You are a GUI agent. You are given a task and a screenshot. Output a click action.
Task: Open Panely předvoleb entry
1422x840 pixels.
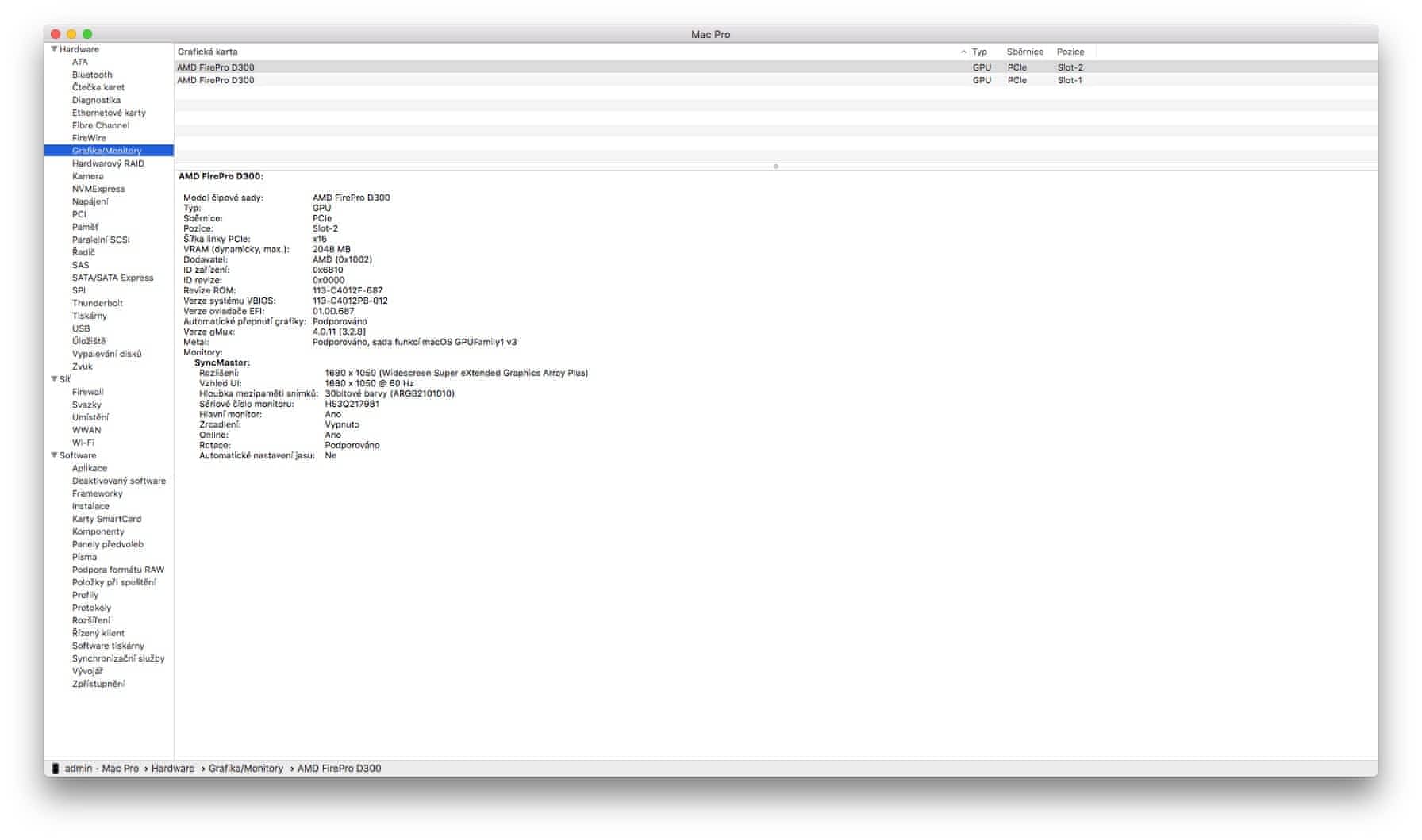pos(108,544)
